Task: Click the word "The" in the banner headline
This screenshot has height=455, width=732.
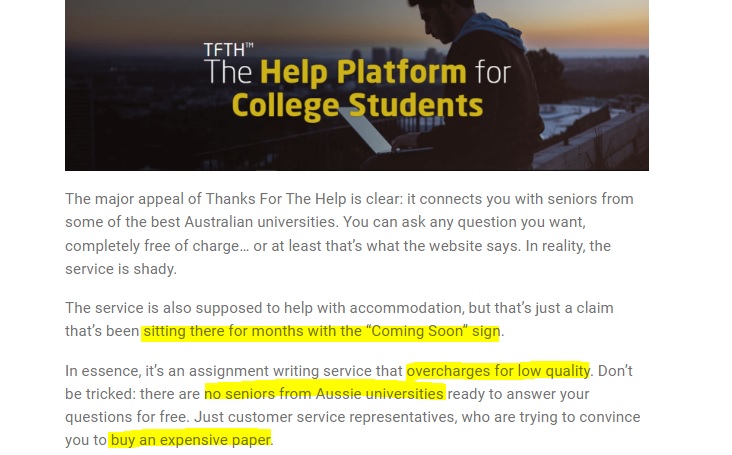Action: [229, 73]
